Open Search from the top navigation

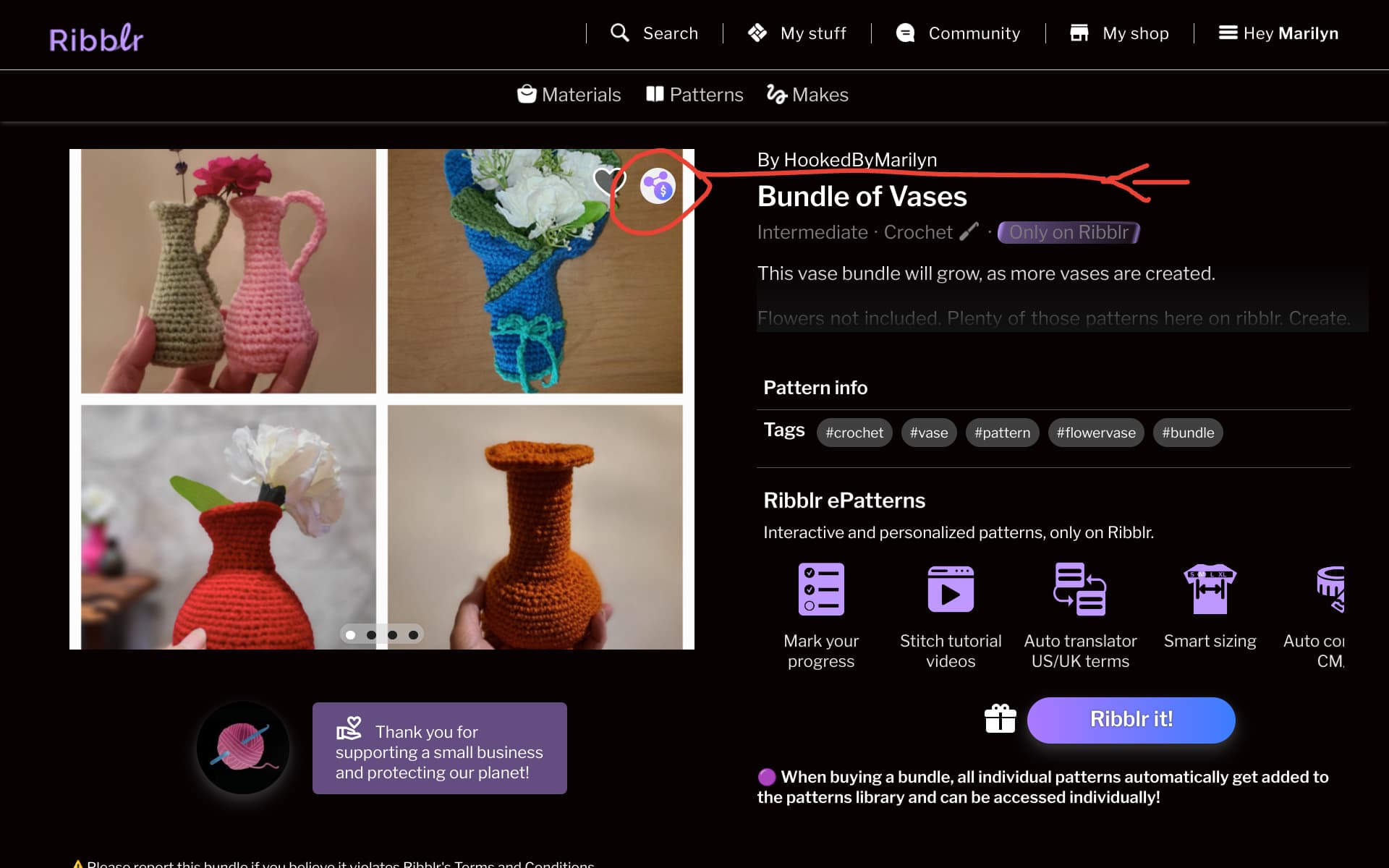pos(655,33)
